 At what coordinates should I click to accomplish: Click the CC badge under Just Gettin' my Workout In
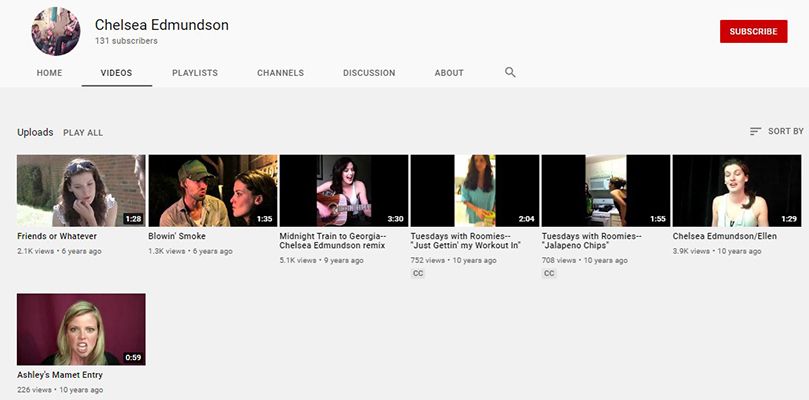point(418,273)
